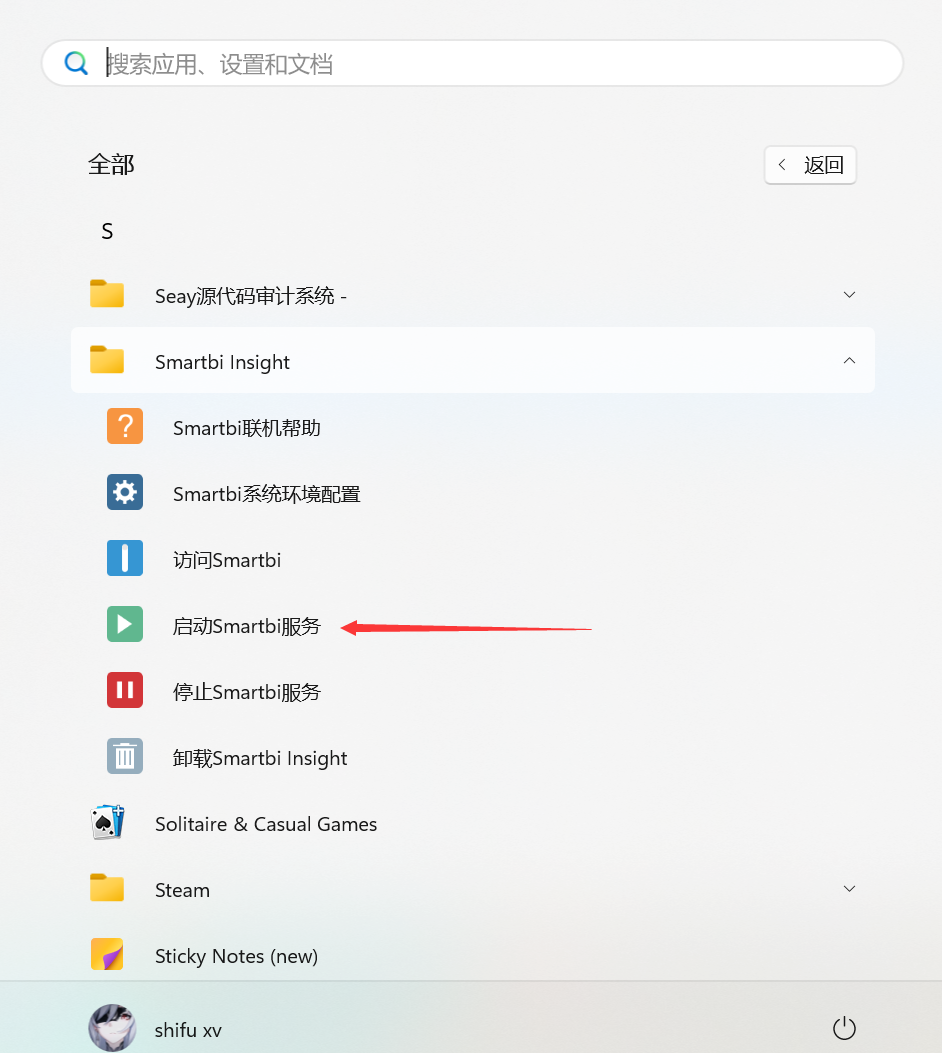
Task: Open the Smartbi系统环境配置 gear icon
Action: pos(125,492)
